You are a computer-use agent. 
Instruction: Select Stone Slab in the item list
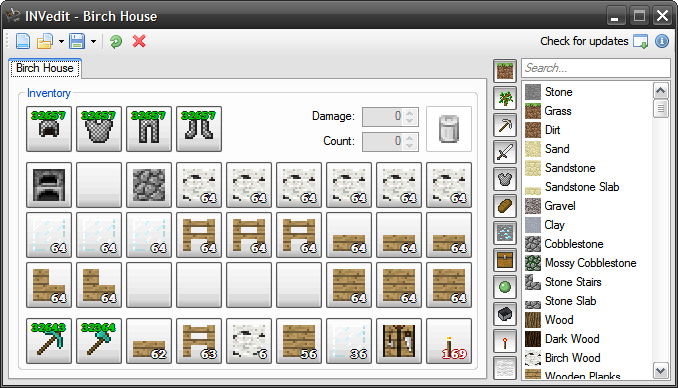click(588, 301)
